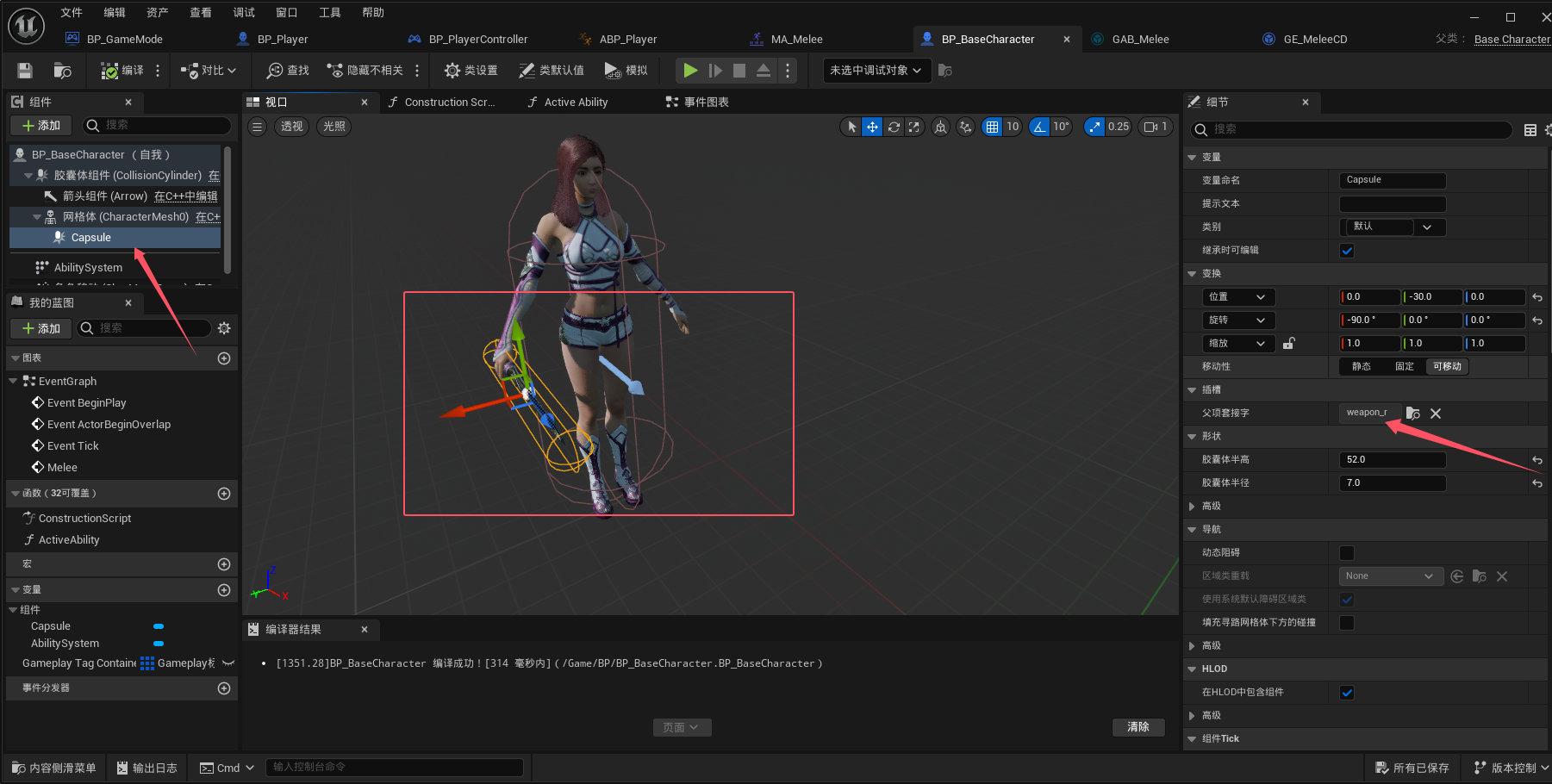This screenshot has width=1552, height=784.
Task: Add a new variable with plus icon
Action: 224,590
